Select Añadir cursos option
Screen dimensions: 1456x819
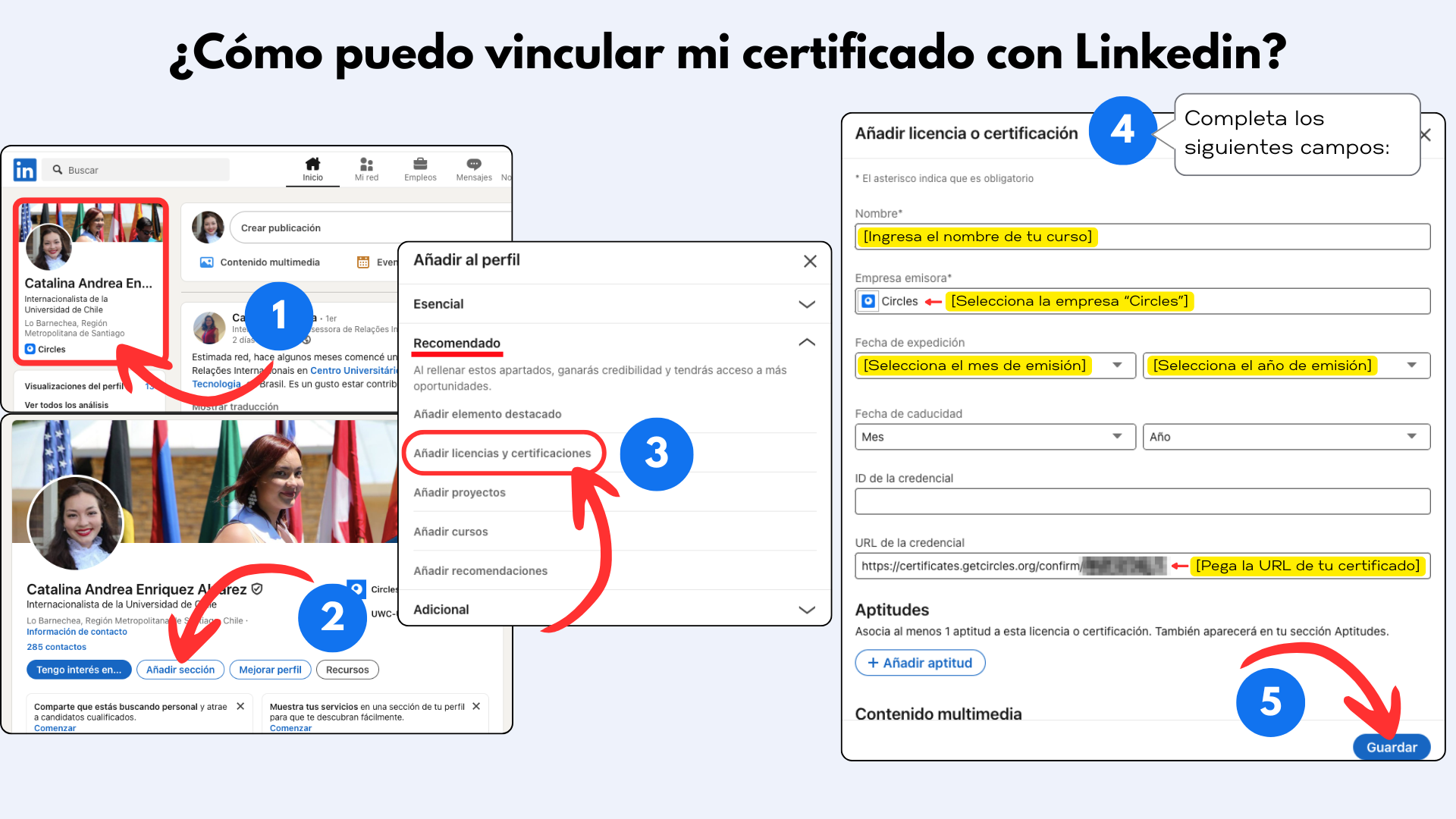450,532
